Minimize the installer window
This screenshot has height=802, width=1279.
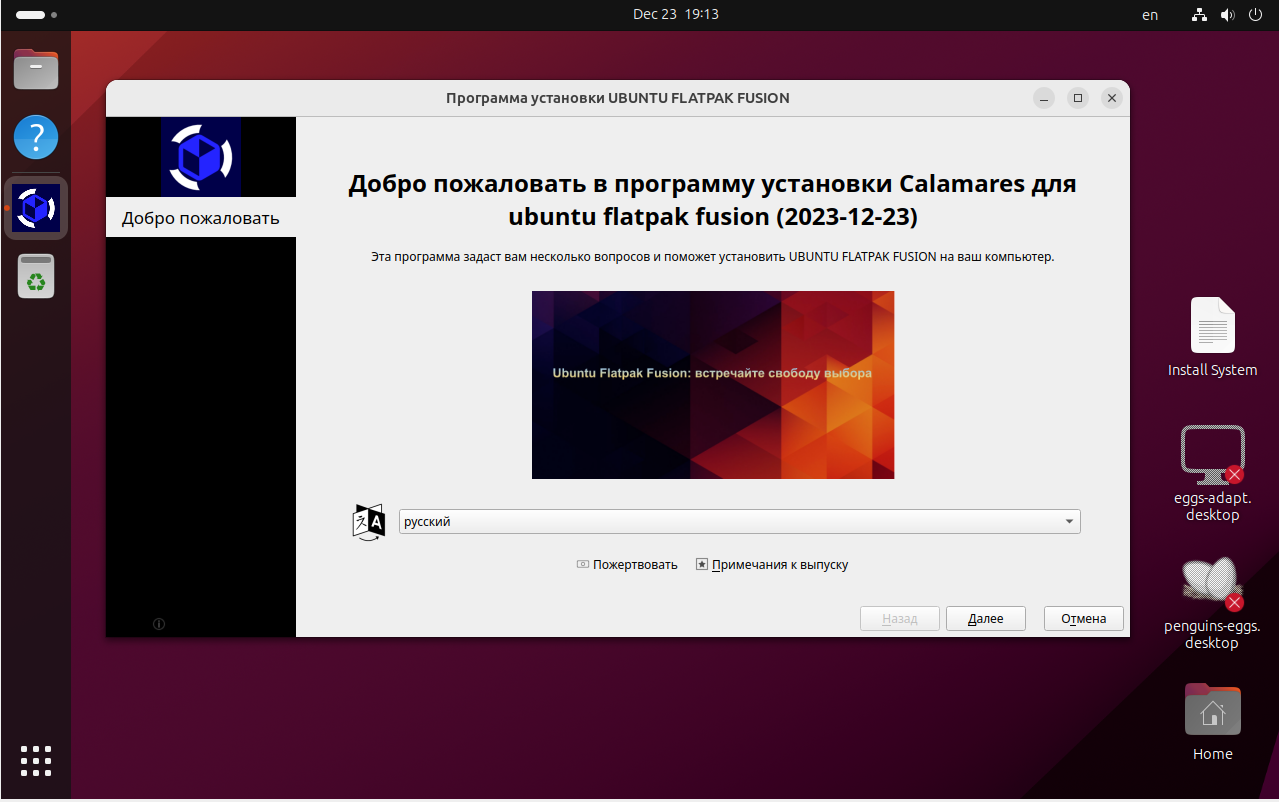[1044, 98]
